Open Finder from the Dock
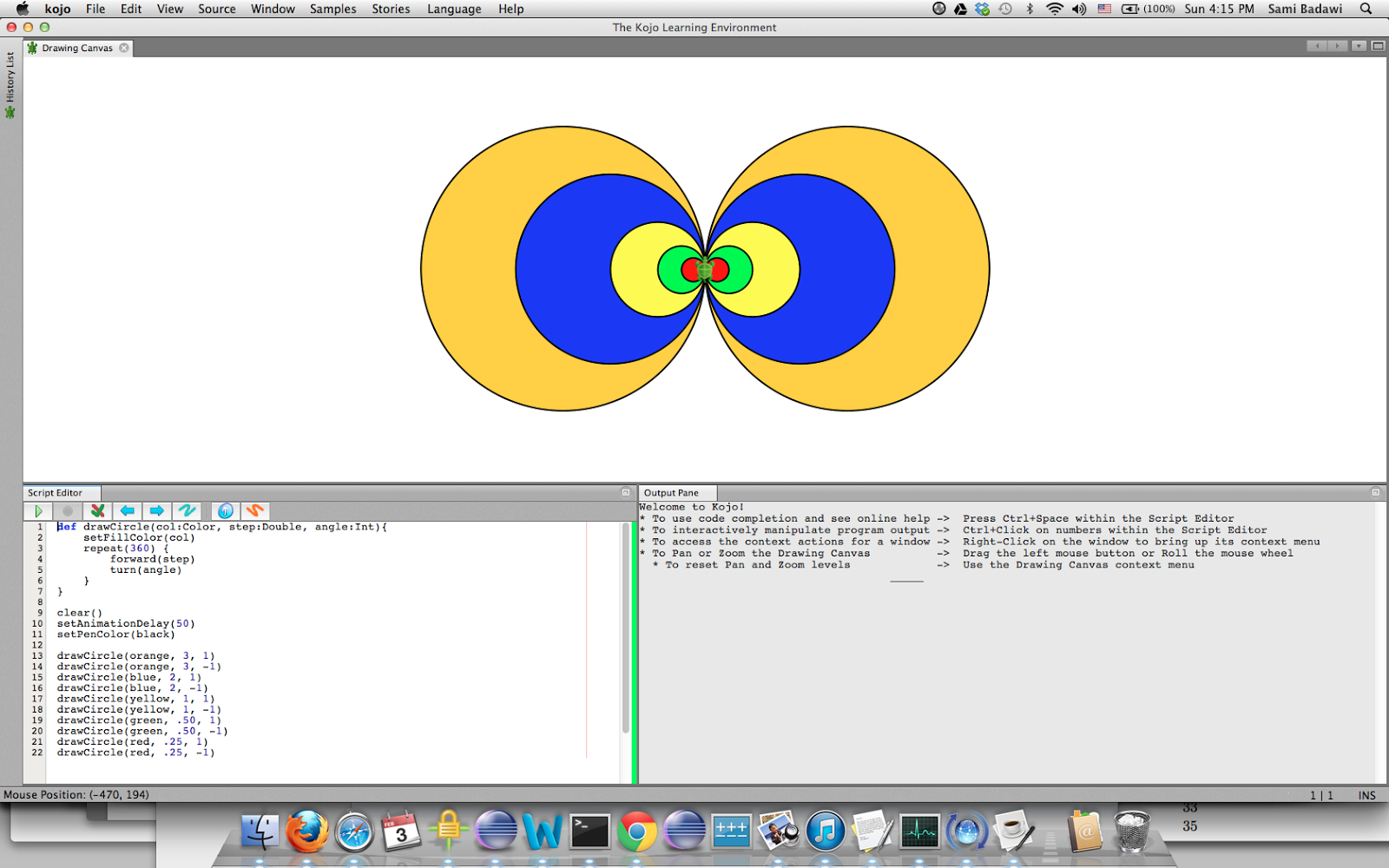Viewport: 1389px width, 868px height. click(x=260, y=832)
